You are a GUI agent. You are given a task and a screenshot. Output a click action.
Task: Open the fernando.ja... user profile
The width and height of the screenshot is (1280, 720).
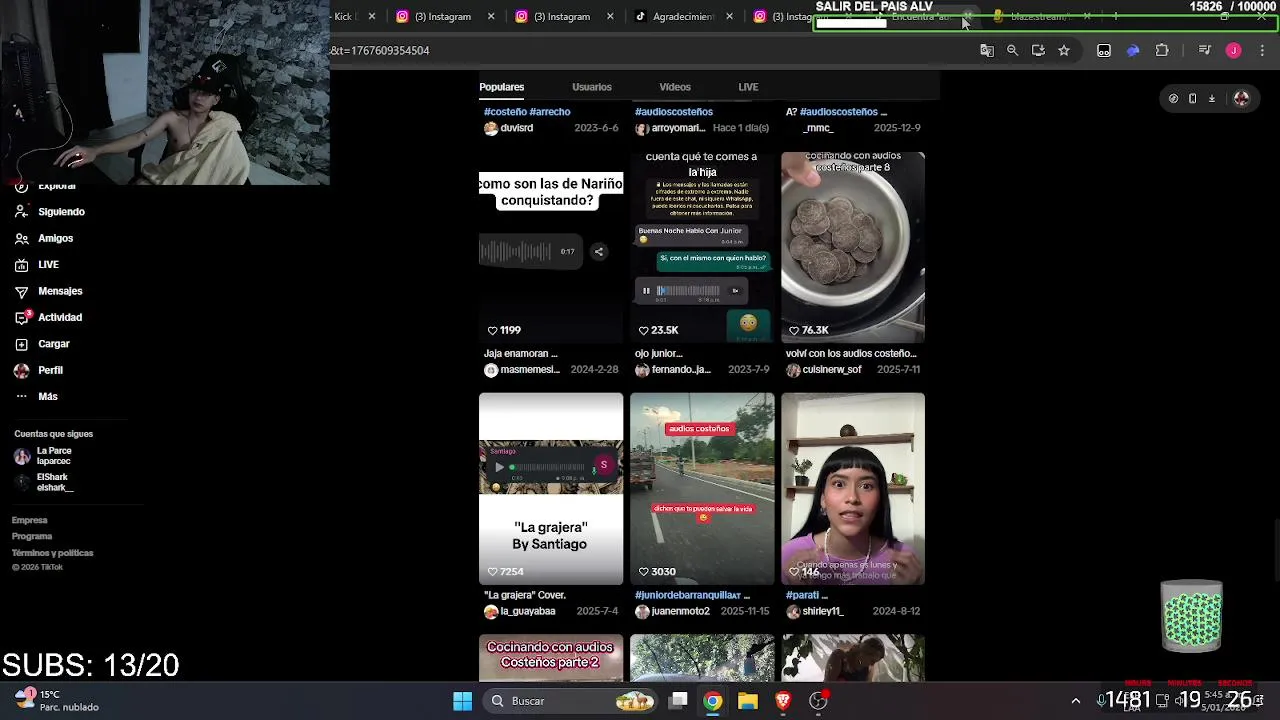click(x=673, y=370)
